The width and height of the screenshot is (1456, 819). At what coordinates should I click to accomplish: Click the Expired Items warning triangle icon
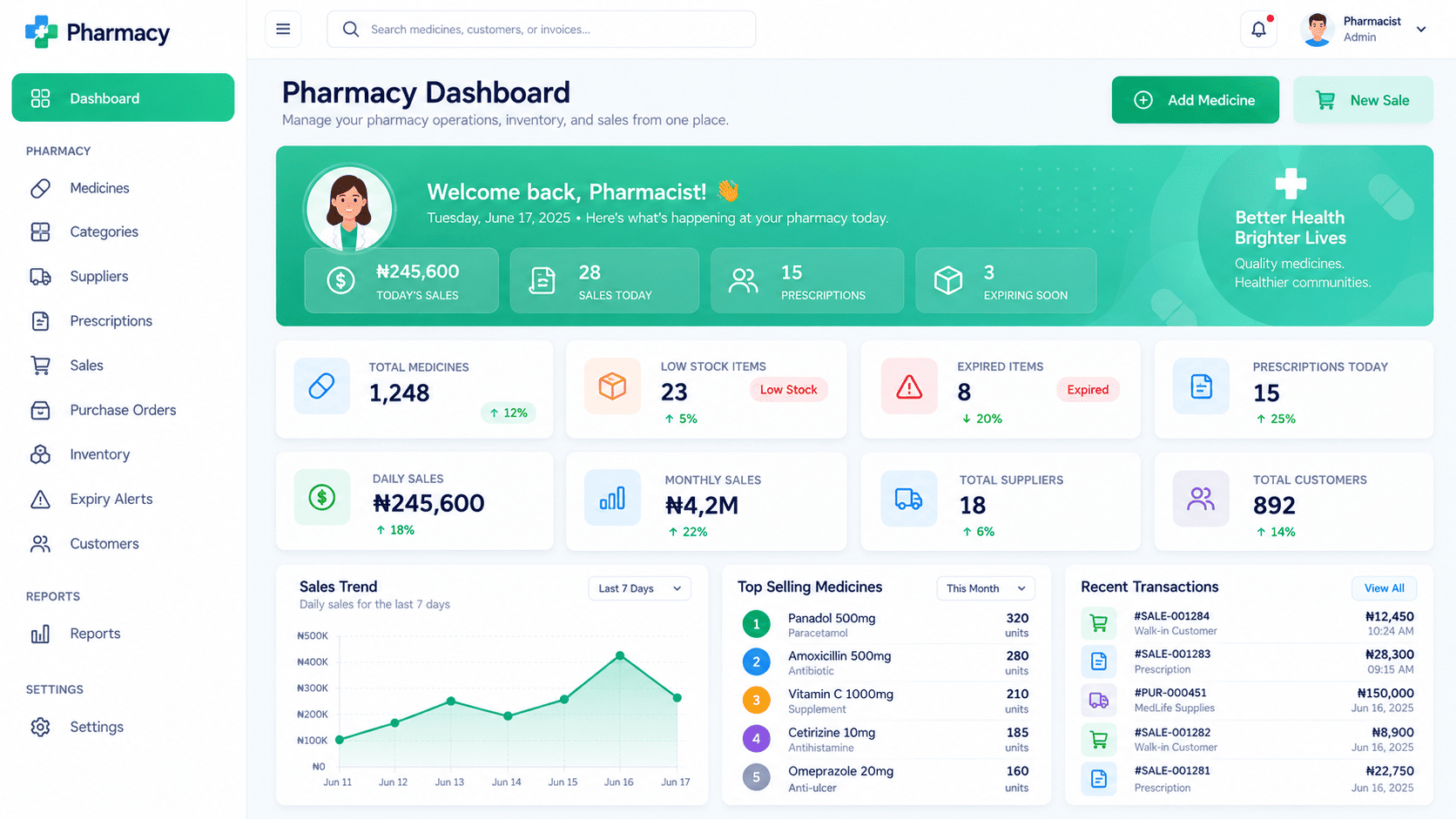pyautogui.click(x=909, y=386)
